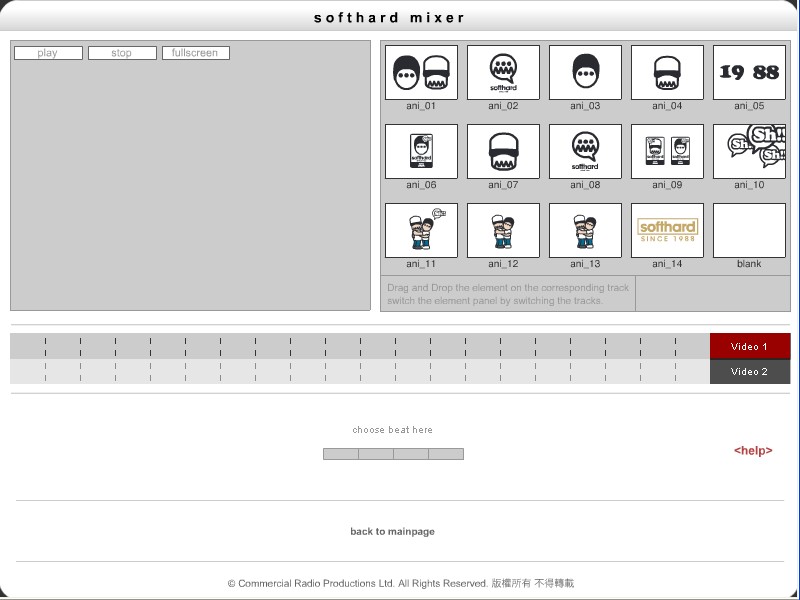Choose the ani_09 twin cards element

(667, 152)
